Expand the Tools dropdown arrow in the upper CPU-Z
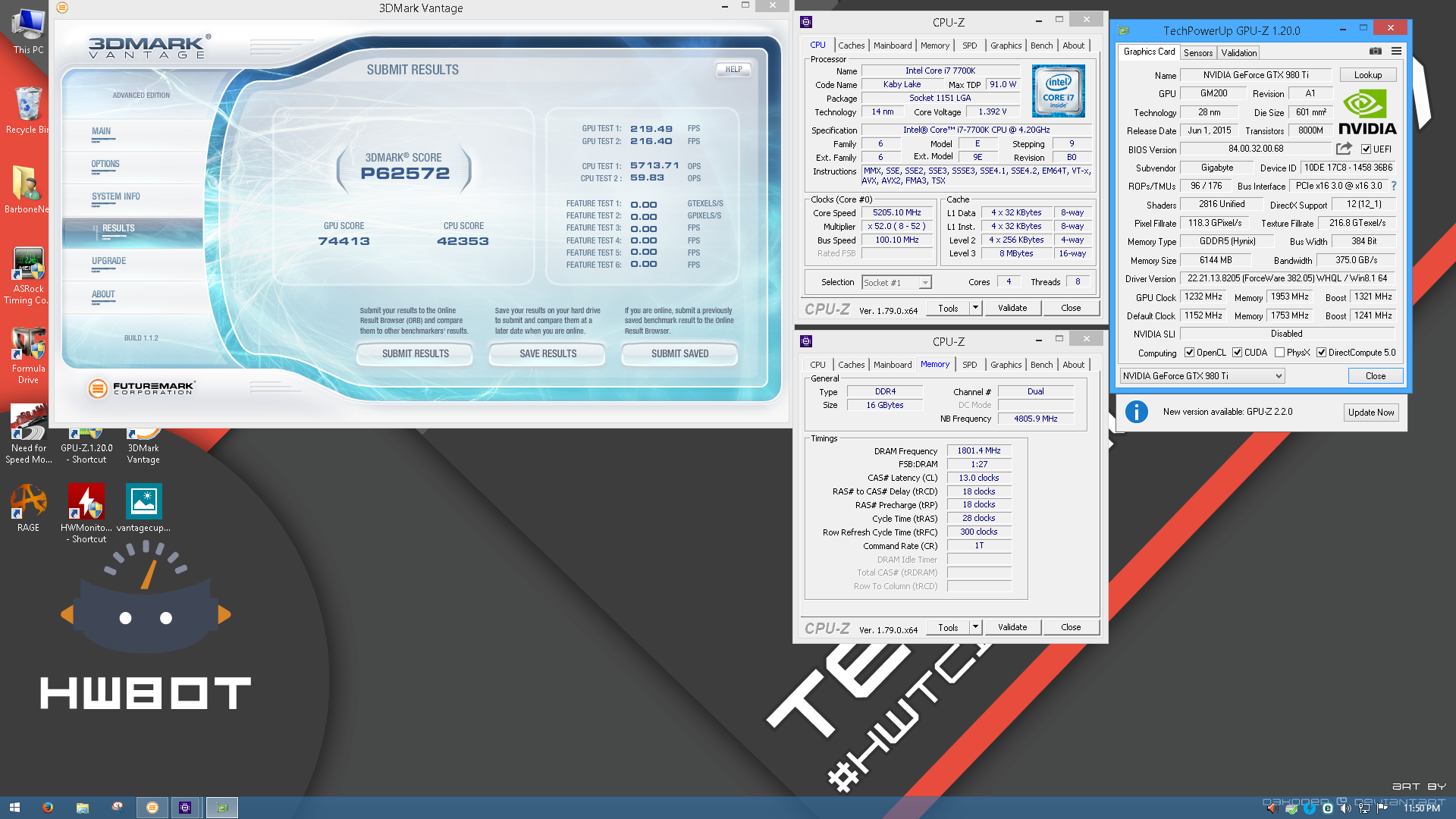 [x=975, y=308]
